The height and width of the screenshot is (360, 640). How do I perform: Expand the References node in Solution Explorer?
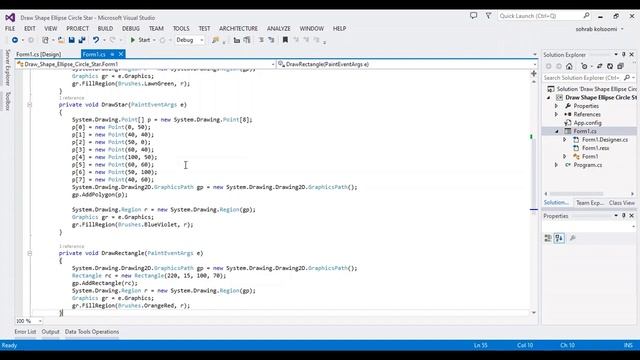[556, 115]
